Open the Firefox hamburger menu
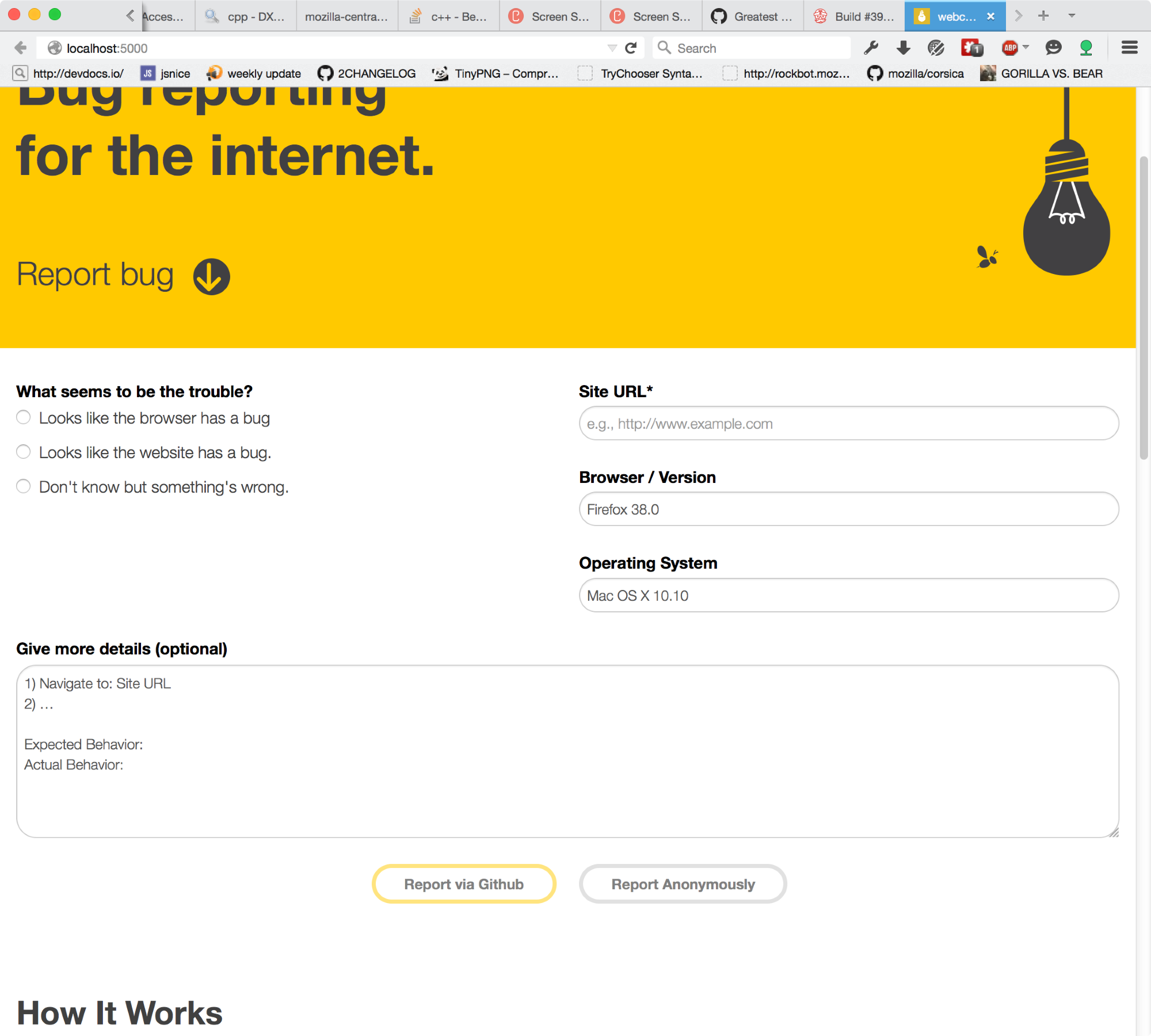1151x1036 pixels. coord(1129,48)
